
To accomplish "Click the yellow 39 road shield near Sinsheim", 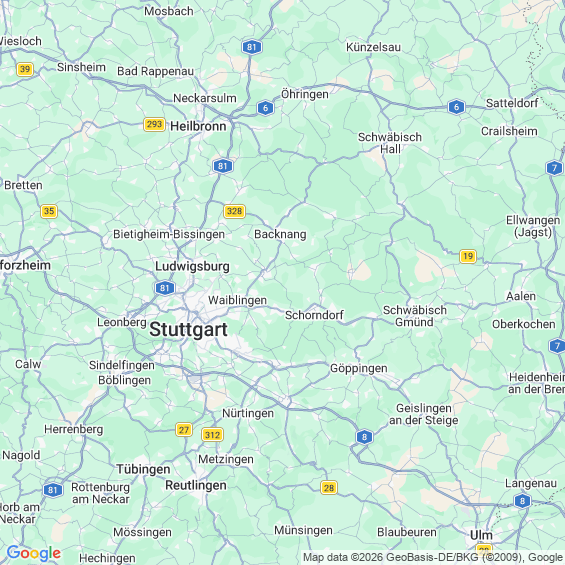I will click(x=25, y=69).
